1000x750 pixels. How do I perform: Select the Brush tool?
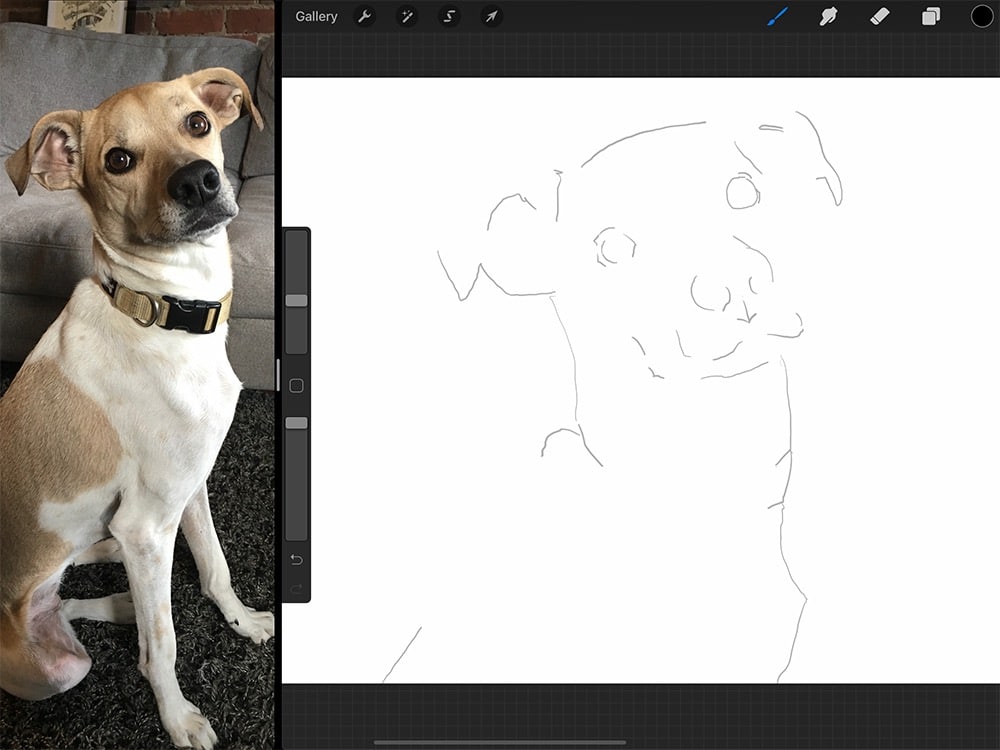777,17
